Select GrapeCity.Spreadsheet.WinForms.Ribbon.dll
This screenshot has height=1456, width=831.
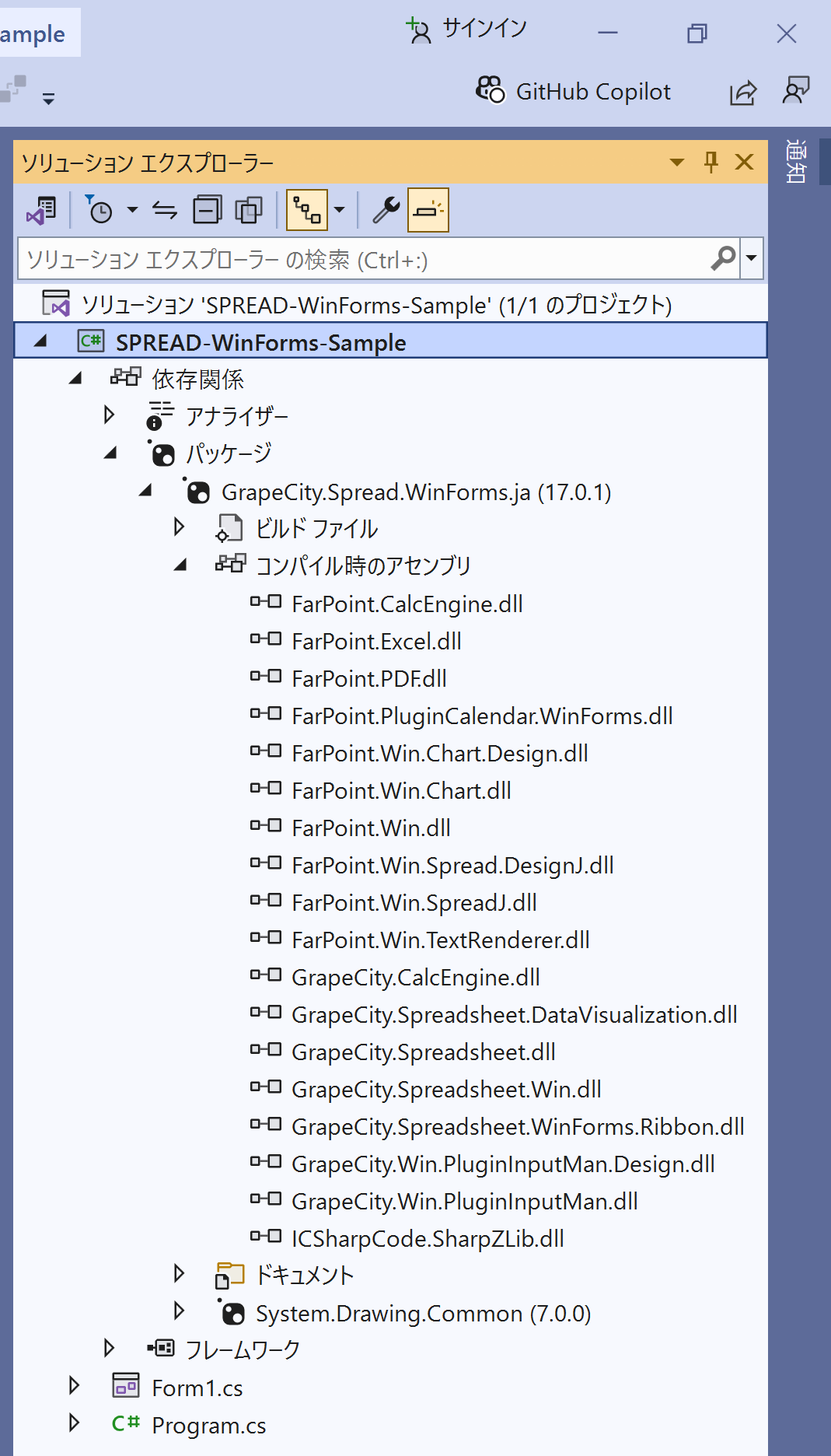(x=519, y=1127)
